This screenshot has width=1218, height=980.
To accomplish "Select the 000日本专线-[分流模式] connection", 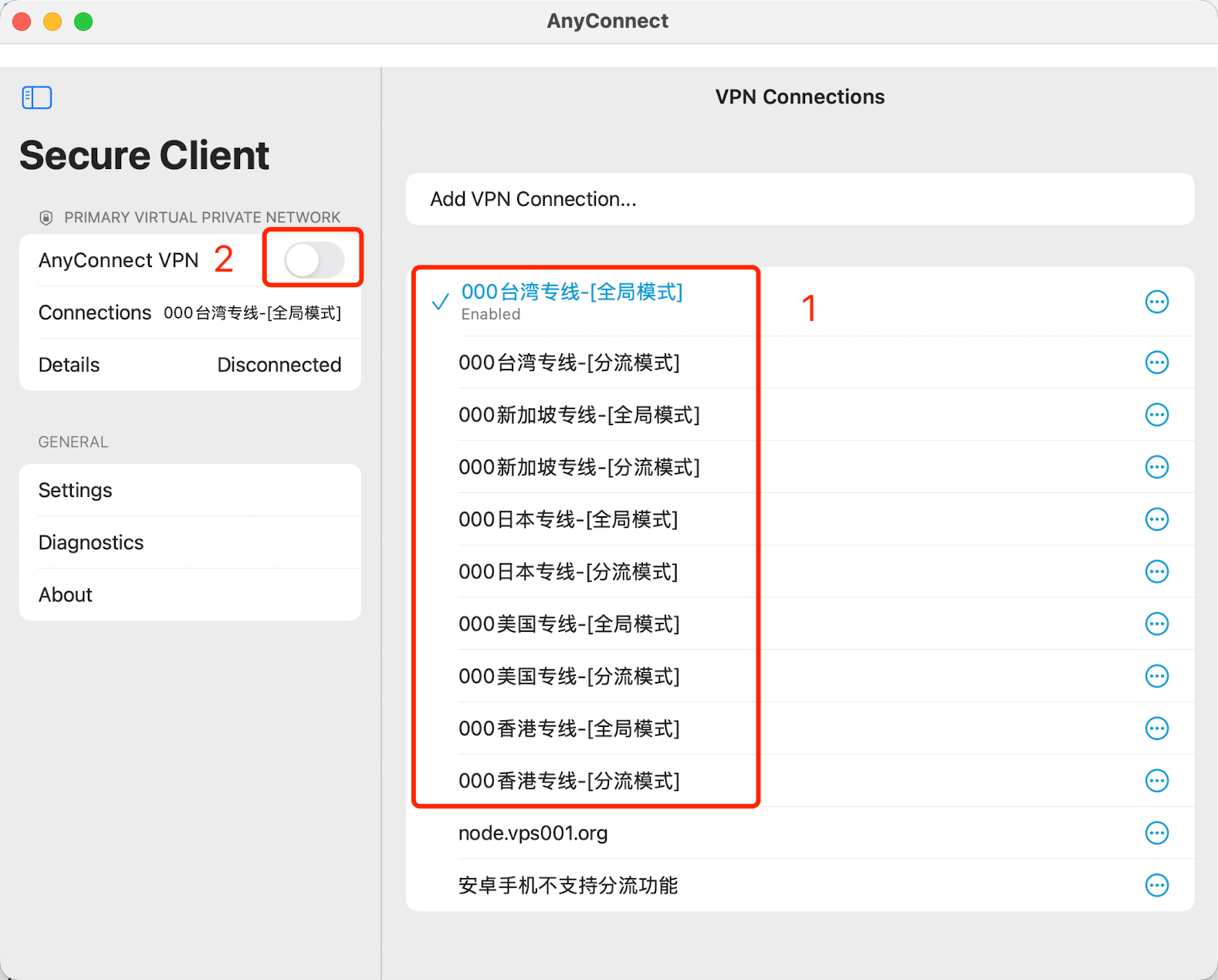I will (x=568, y=572).
